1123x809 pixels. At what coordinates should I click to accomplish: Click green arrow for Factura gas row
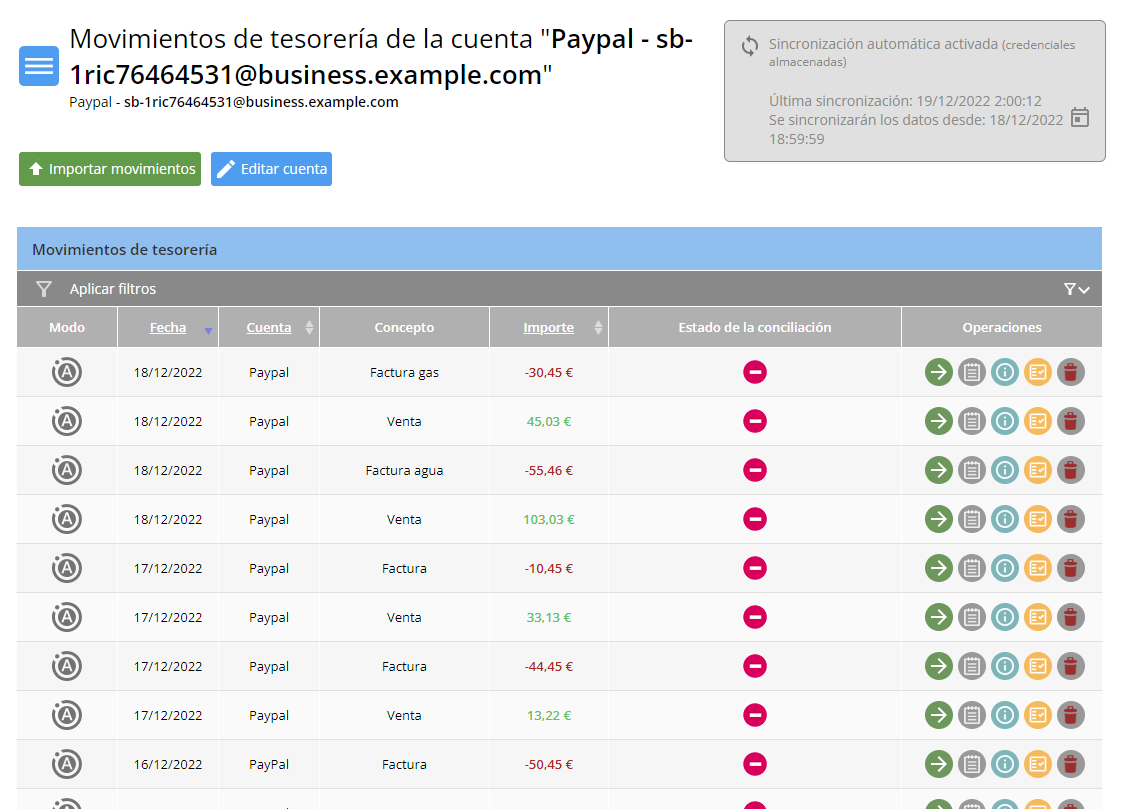939,373
